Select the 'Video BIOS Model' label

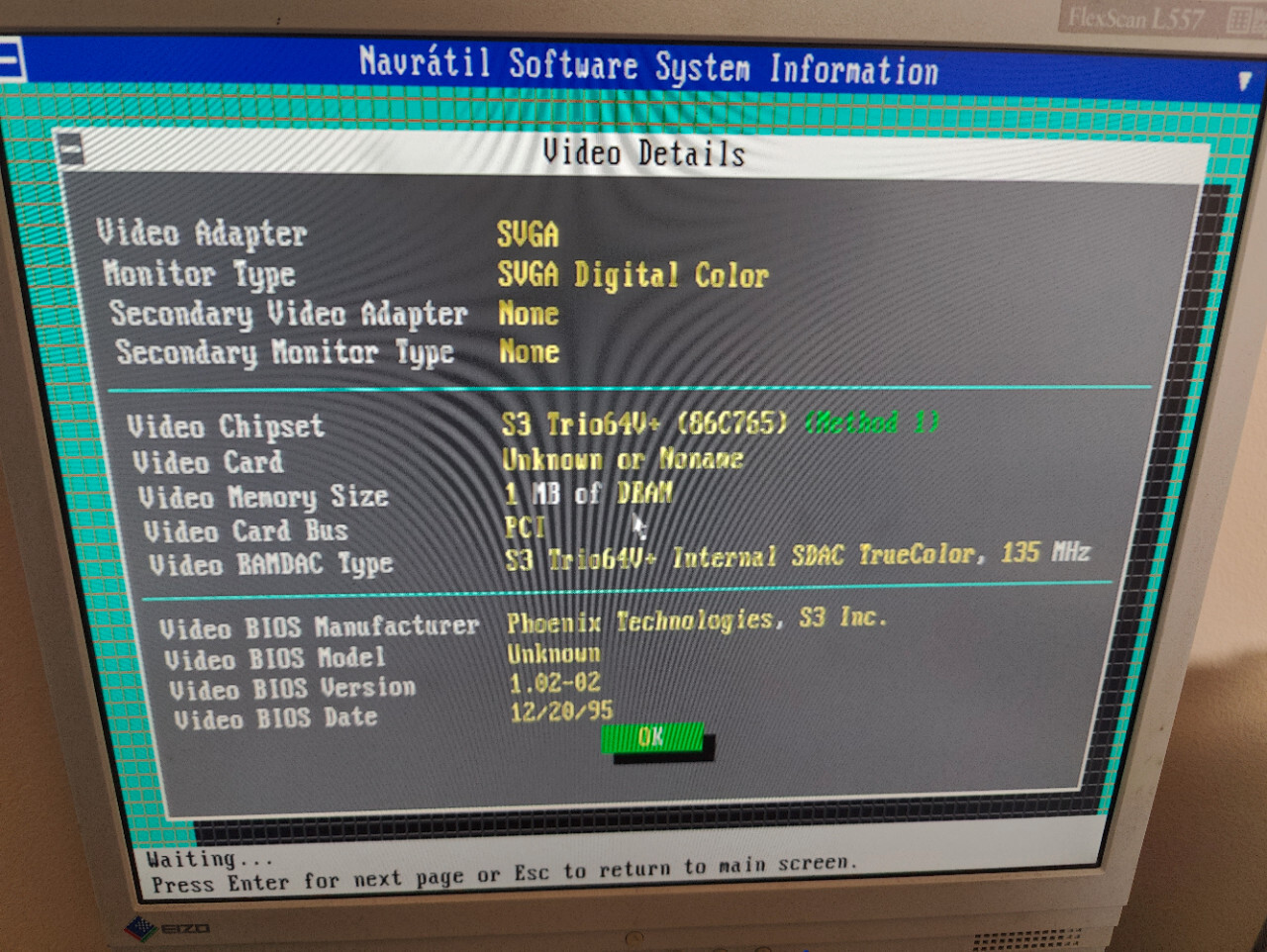[x=275, y=658]
